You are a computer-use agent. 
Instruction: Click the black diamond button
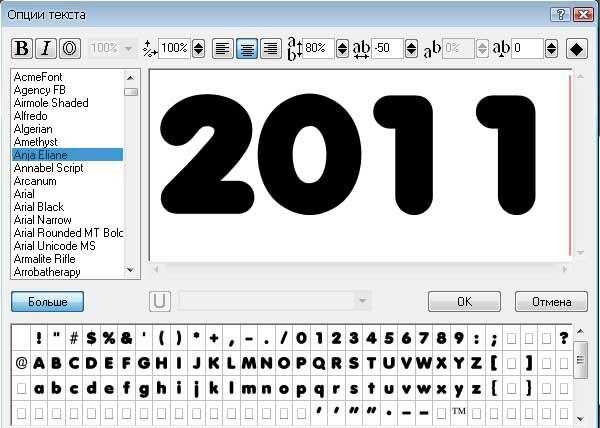577,49
